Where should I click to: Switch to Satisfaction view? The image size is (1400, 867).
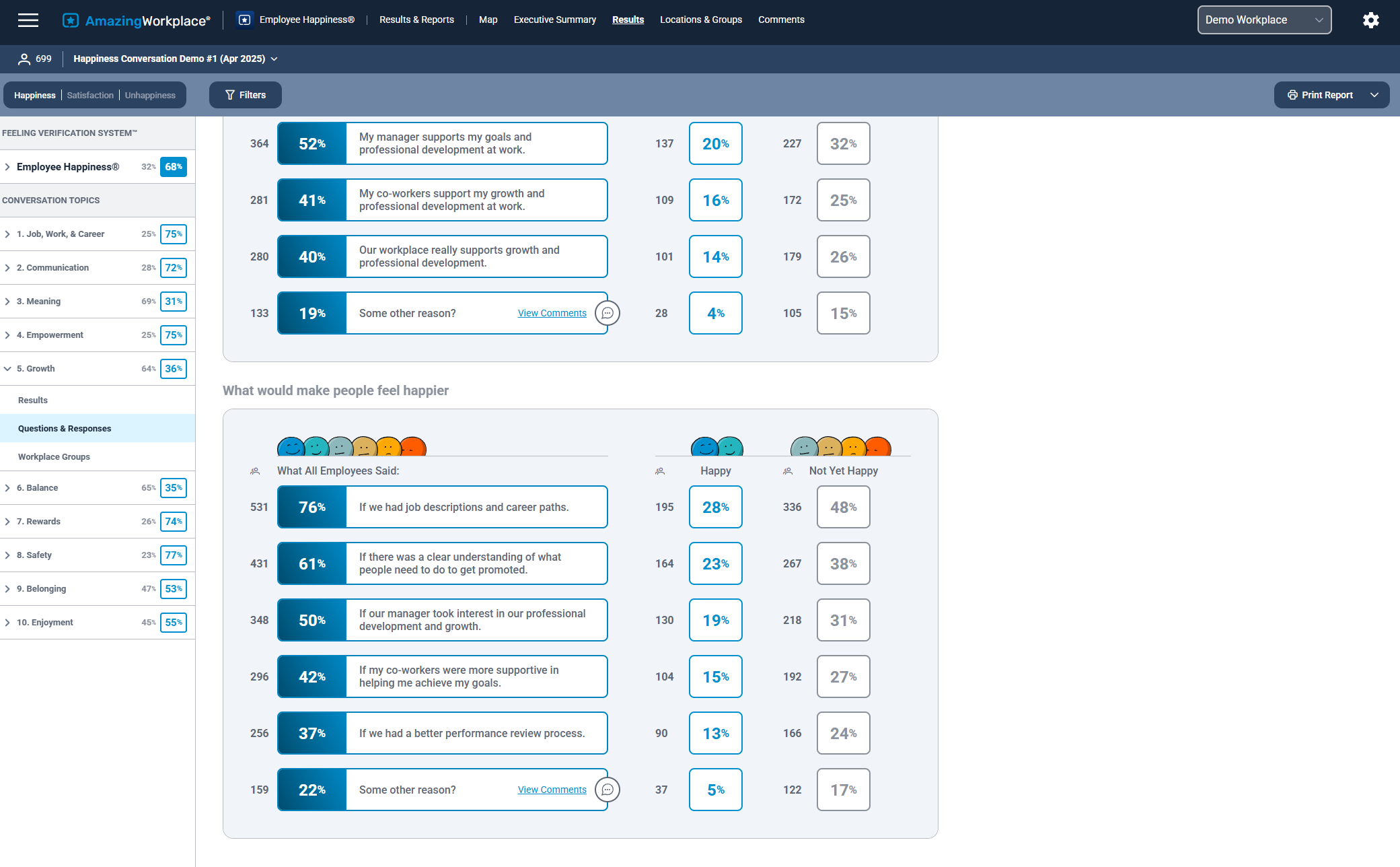[90, 96]
